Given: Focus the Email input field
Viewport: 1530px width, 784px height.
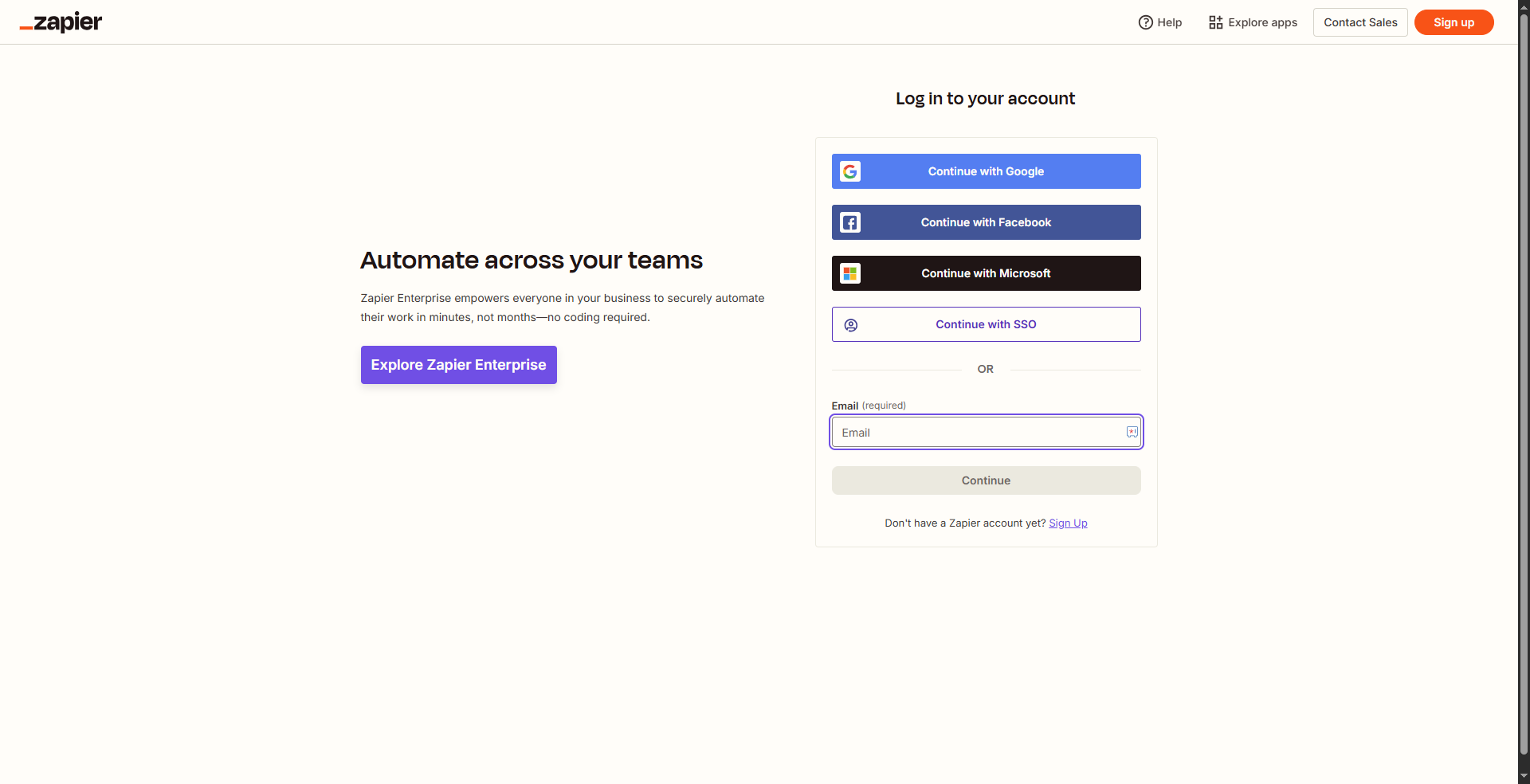Looking at the screenshot, I should point(976,433).
